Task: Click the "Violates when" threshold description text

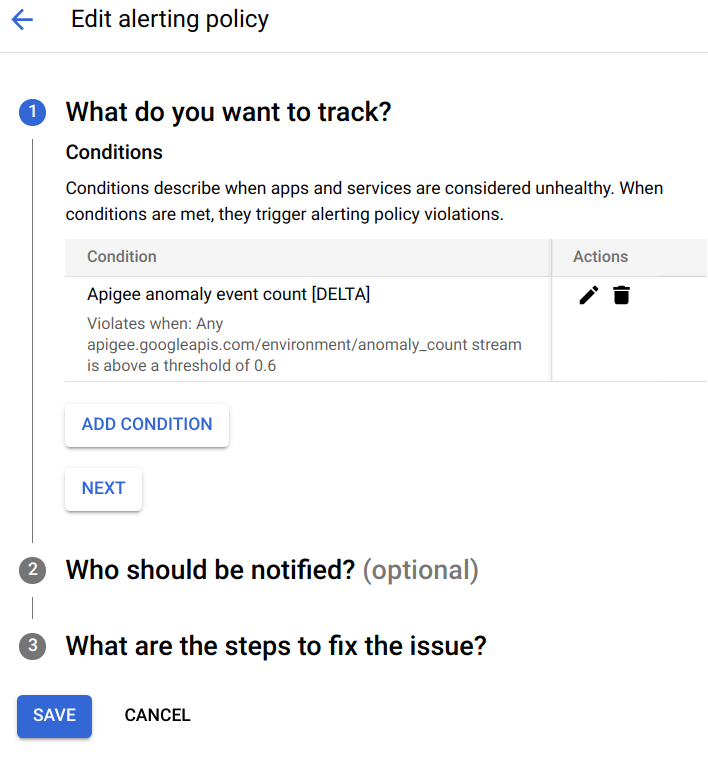Action: [x=304, y=345]
